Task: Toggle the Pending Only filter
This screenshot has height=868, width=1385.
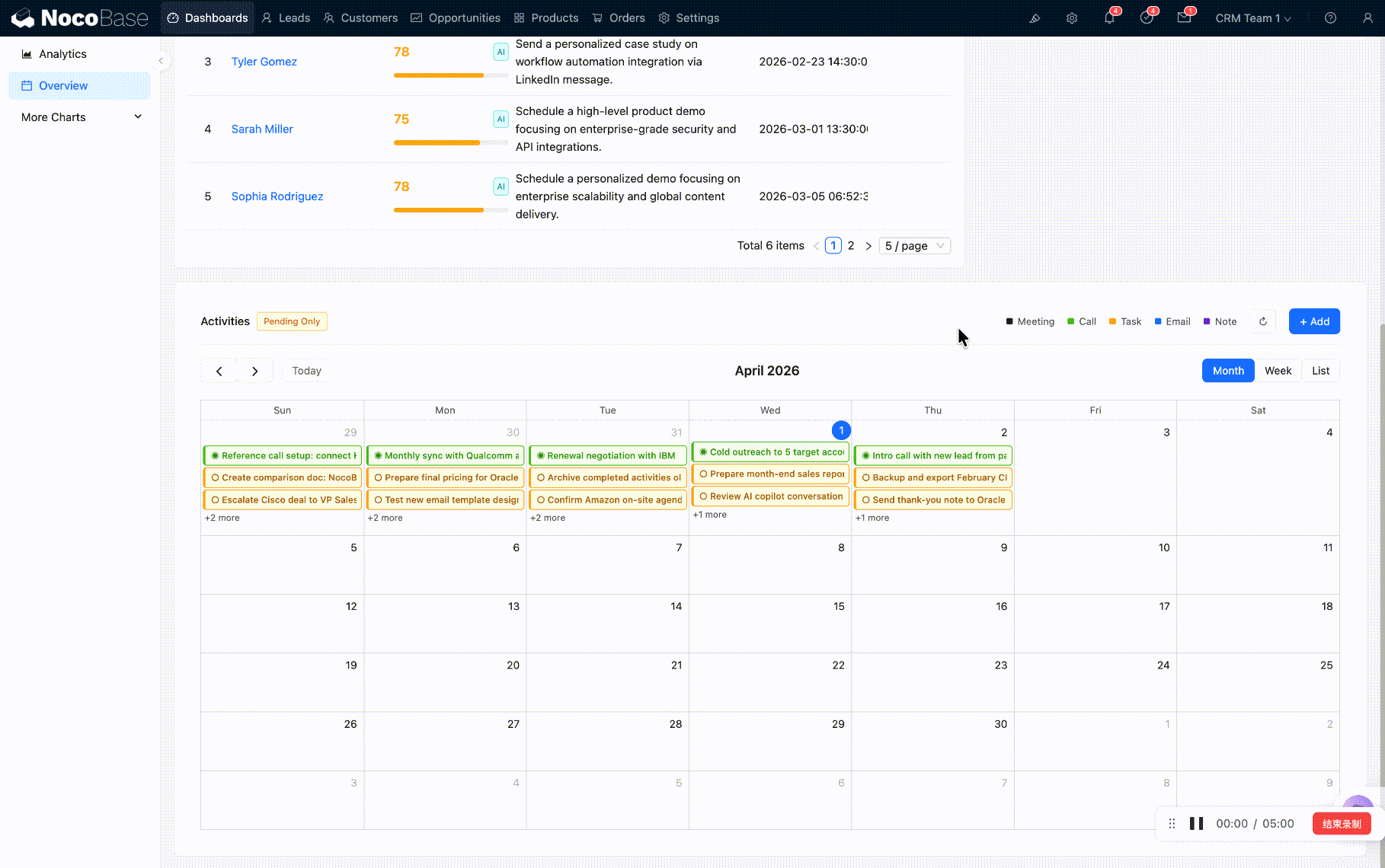Action: click(292, 321)
